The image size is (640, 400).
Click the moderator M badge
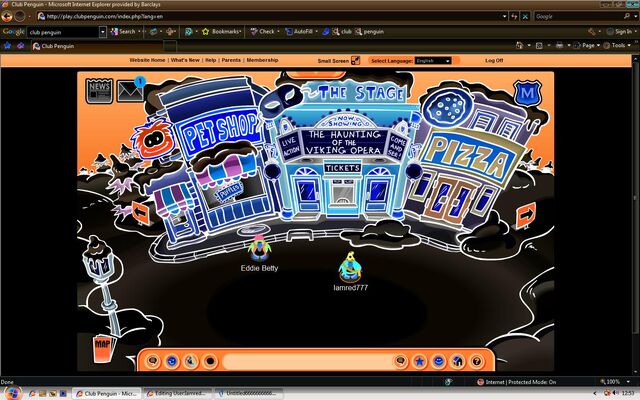click(527, 93)
